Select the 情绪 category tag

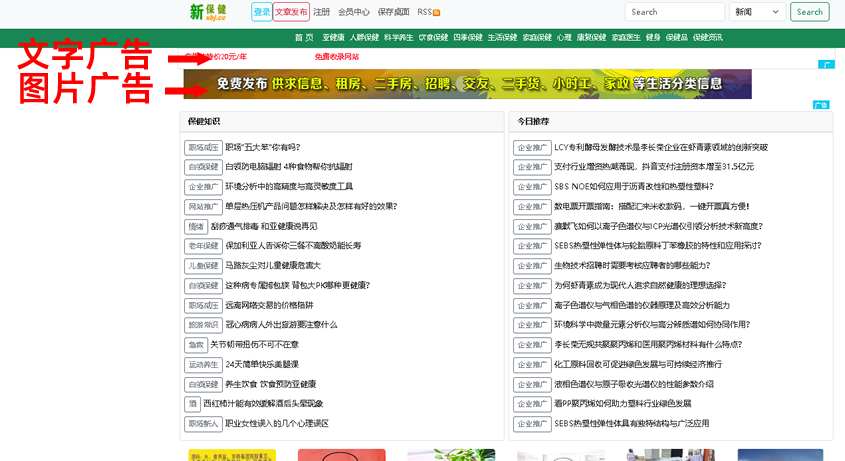click(195, 226)
